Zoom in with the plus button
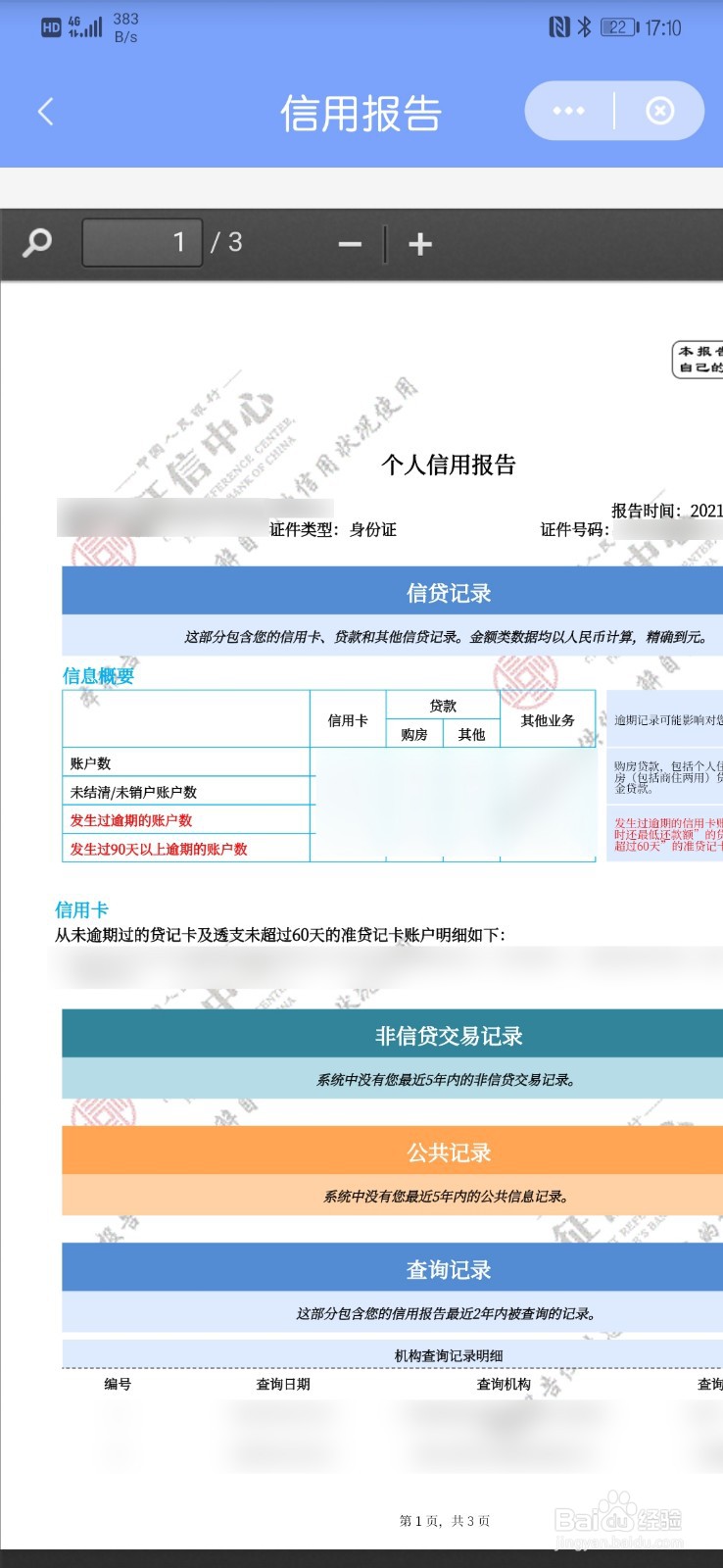Screen dimensions: 723x1568 point(420,244)
